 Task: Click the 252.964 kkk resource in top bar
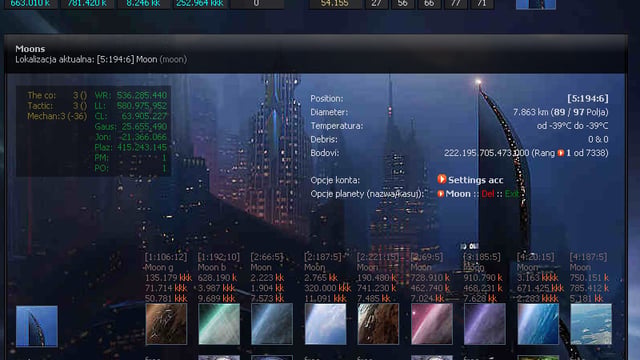(x=200, y=3)
